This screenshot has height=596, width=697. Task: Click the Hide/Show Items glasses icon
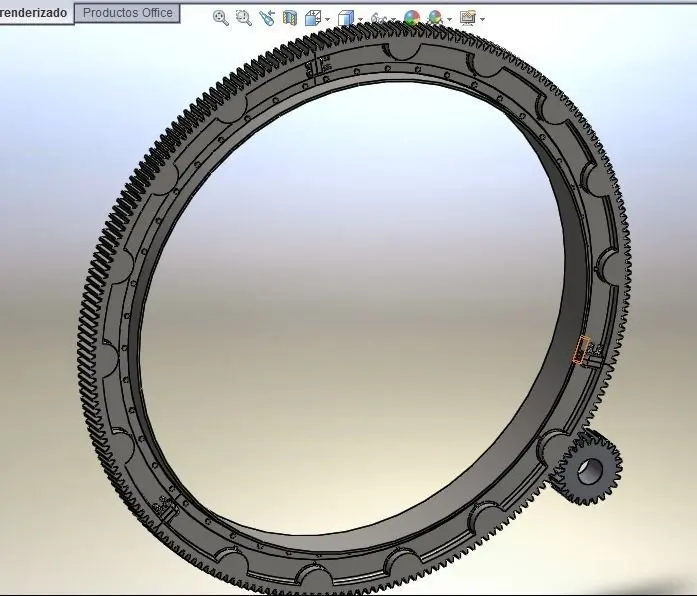(378, 19)
